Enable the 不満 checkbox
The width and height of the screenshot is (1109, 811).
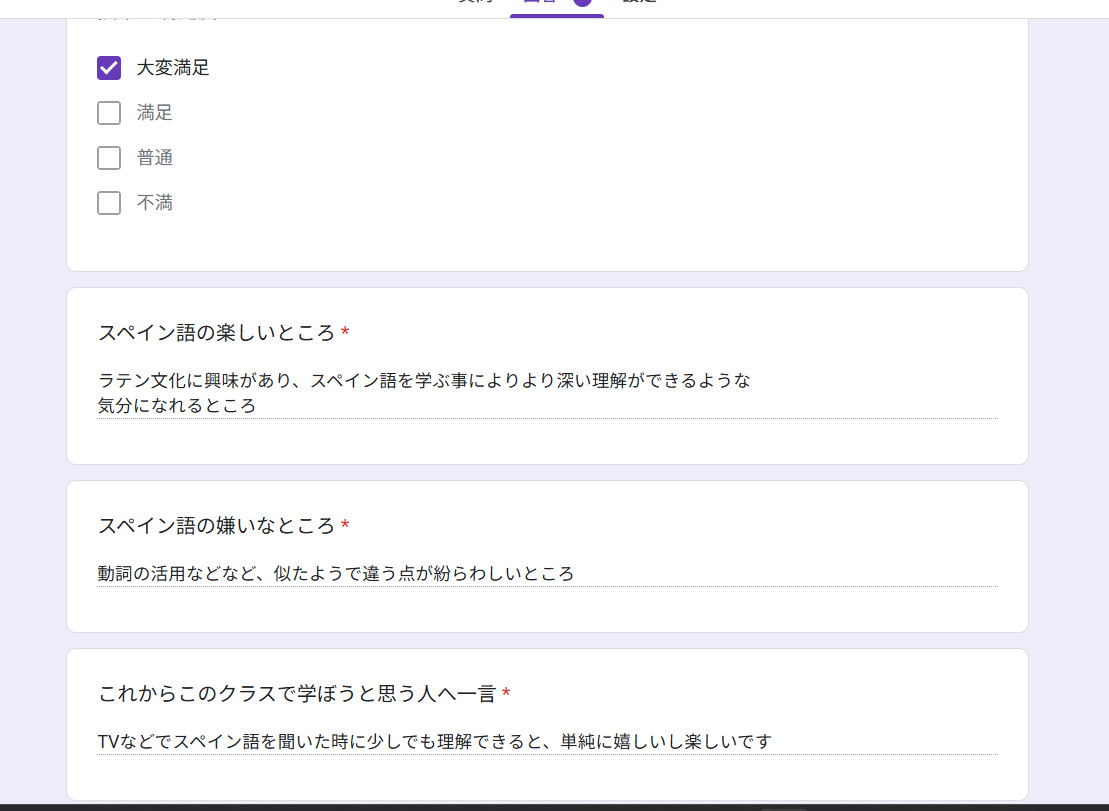coord(109,203)
